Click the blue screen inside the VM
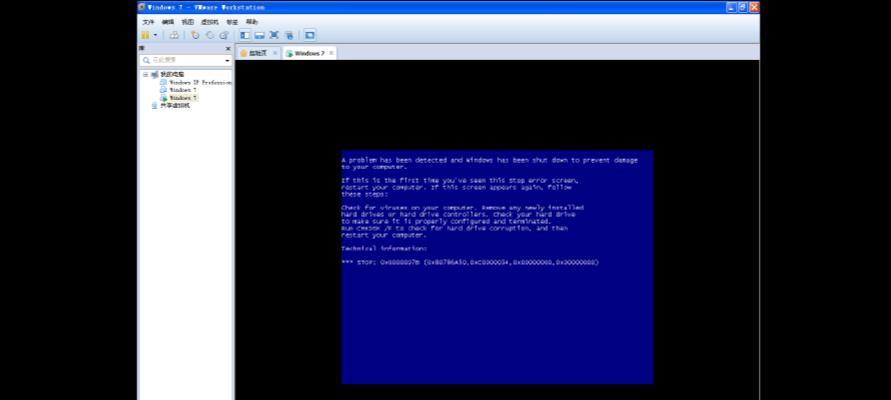Screen dimensions: 891x400 pyautogui.click(x=497, y=267)
